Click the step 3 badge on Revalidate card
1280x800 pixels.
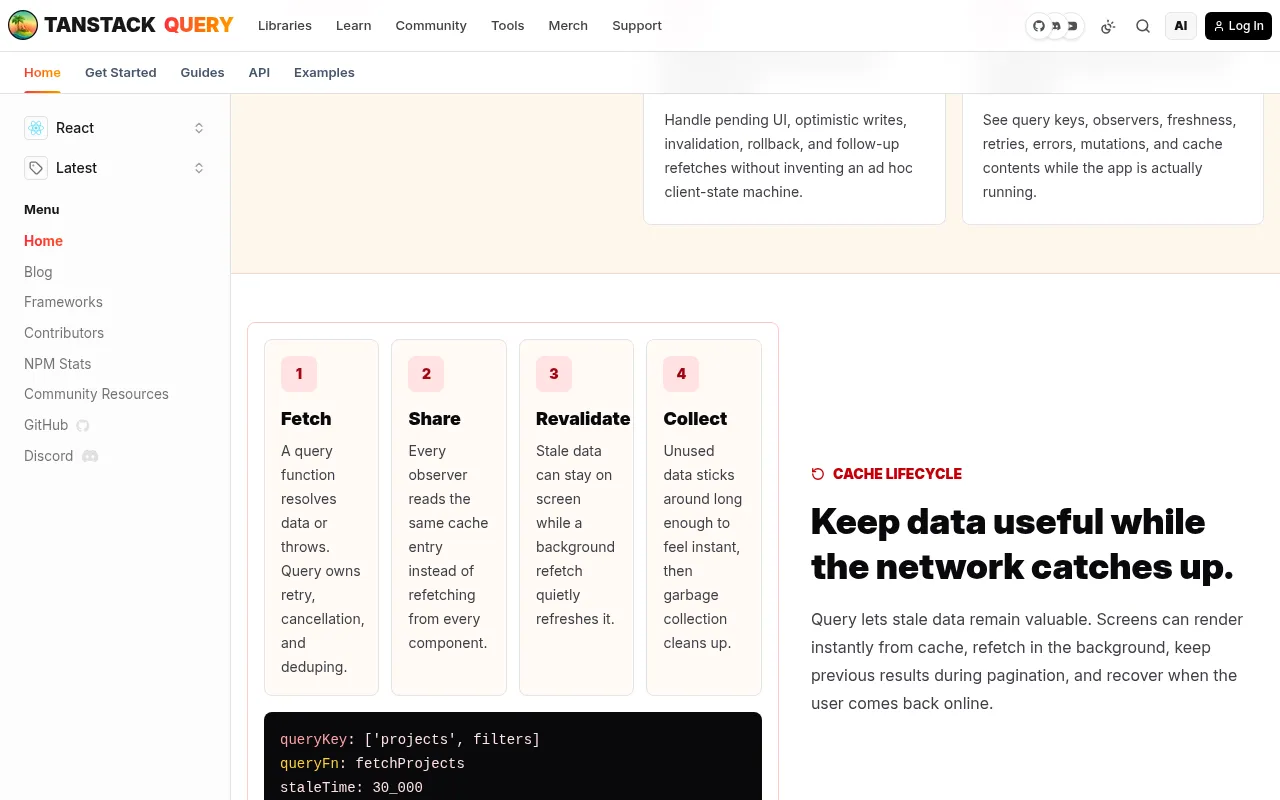554,374
